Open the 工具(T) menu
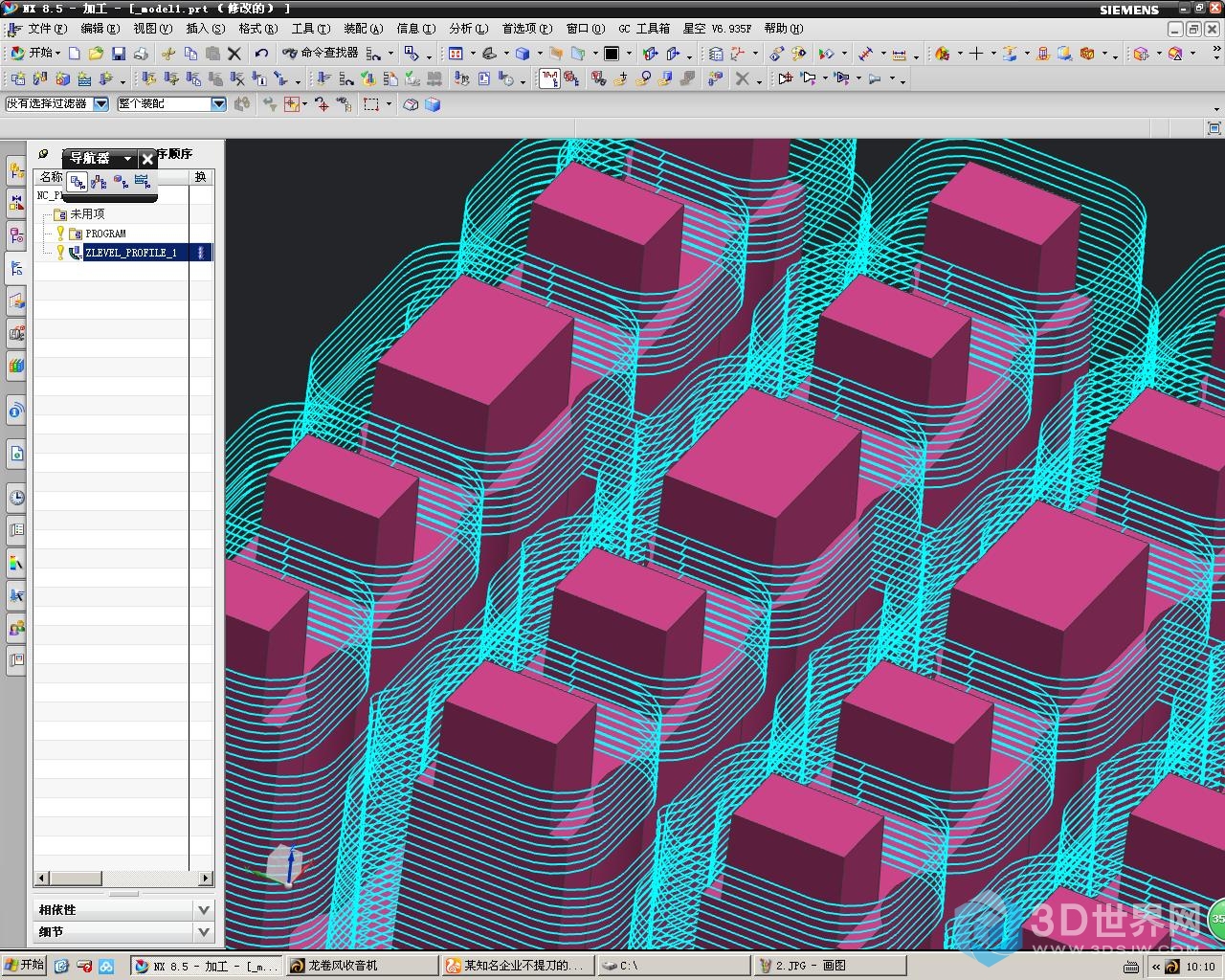Image resolution: width=1225 pixels, height=980 pixels. coord(311,29)
